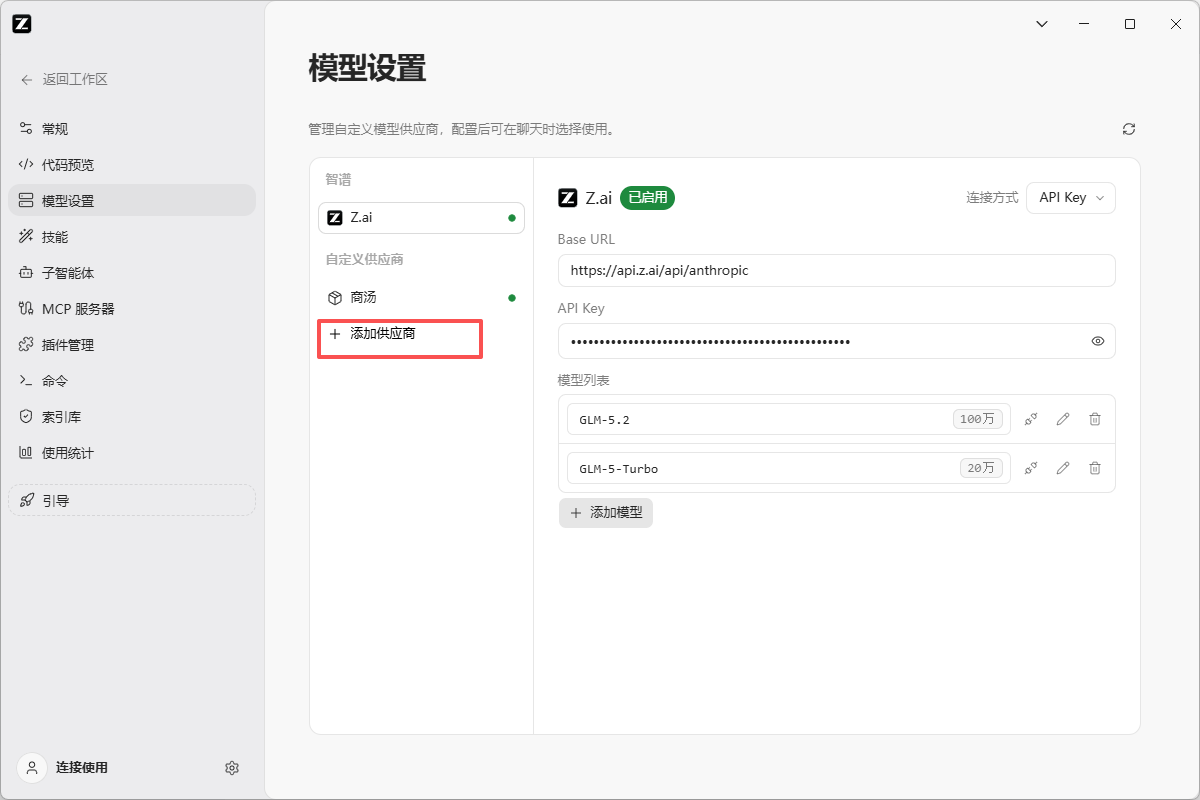Screen dimensions: 1200x800
Task: Open 插件管理 section
Action: tap(132, 345)
